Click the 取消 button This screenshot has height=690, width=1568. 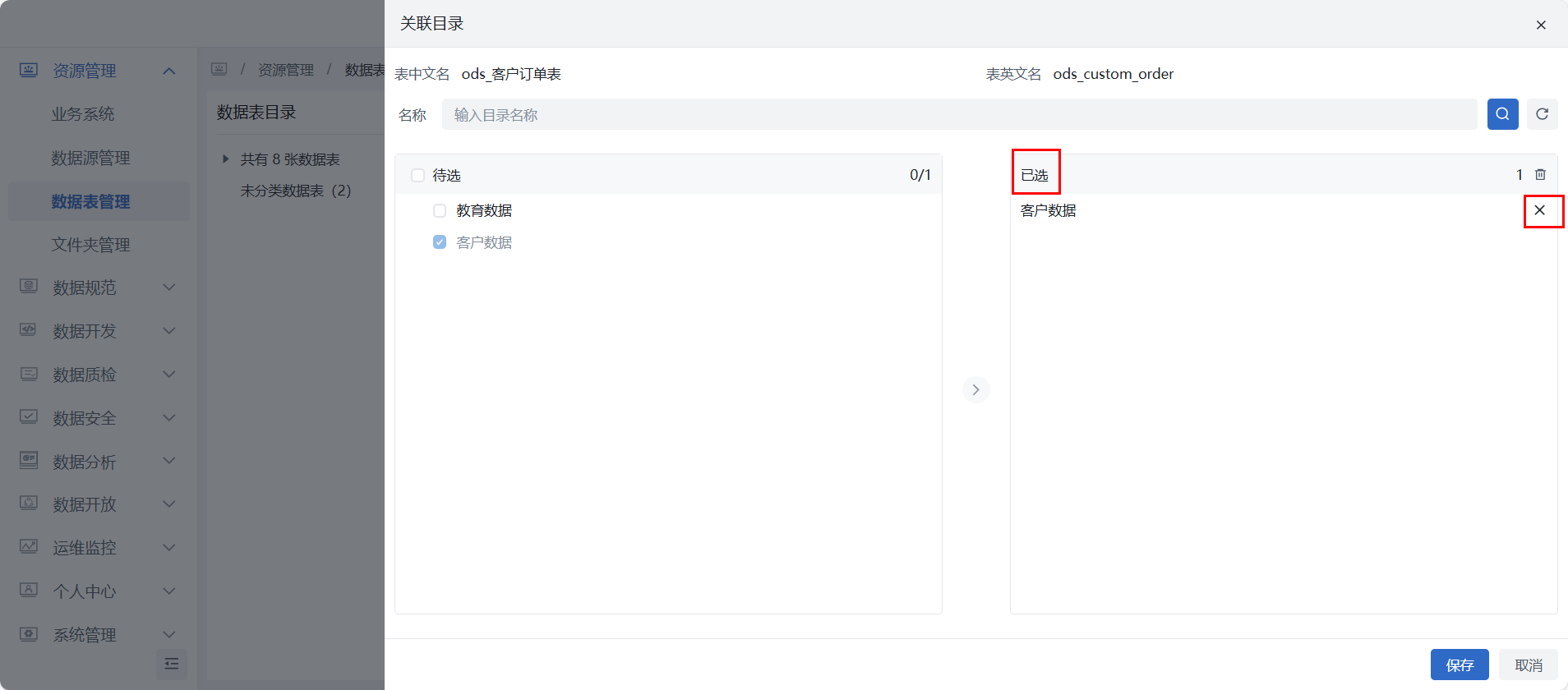[1528, 665]
